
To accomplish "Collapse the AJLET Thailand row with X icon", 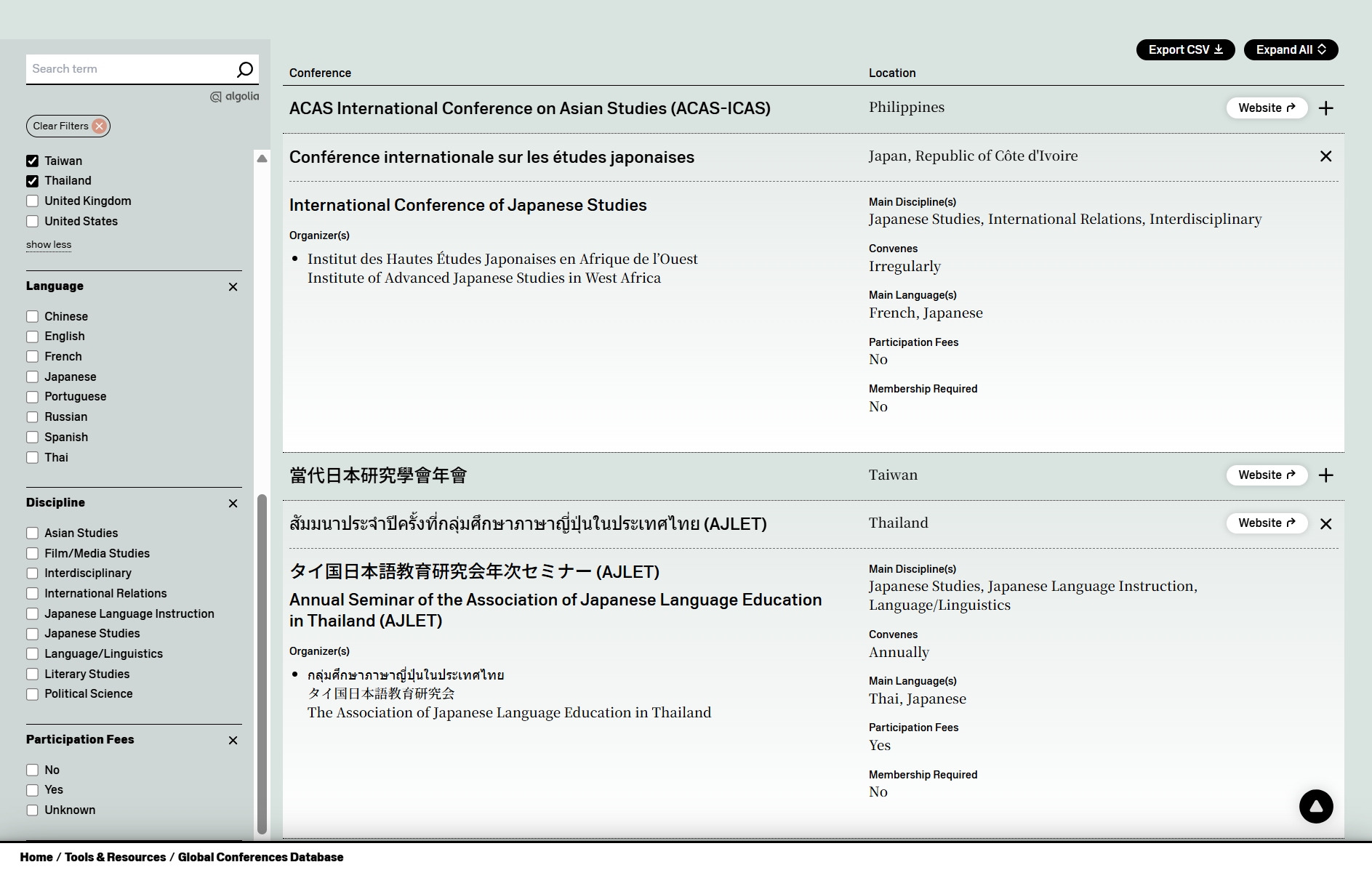I will (x=1325, y=524).
